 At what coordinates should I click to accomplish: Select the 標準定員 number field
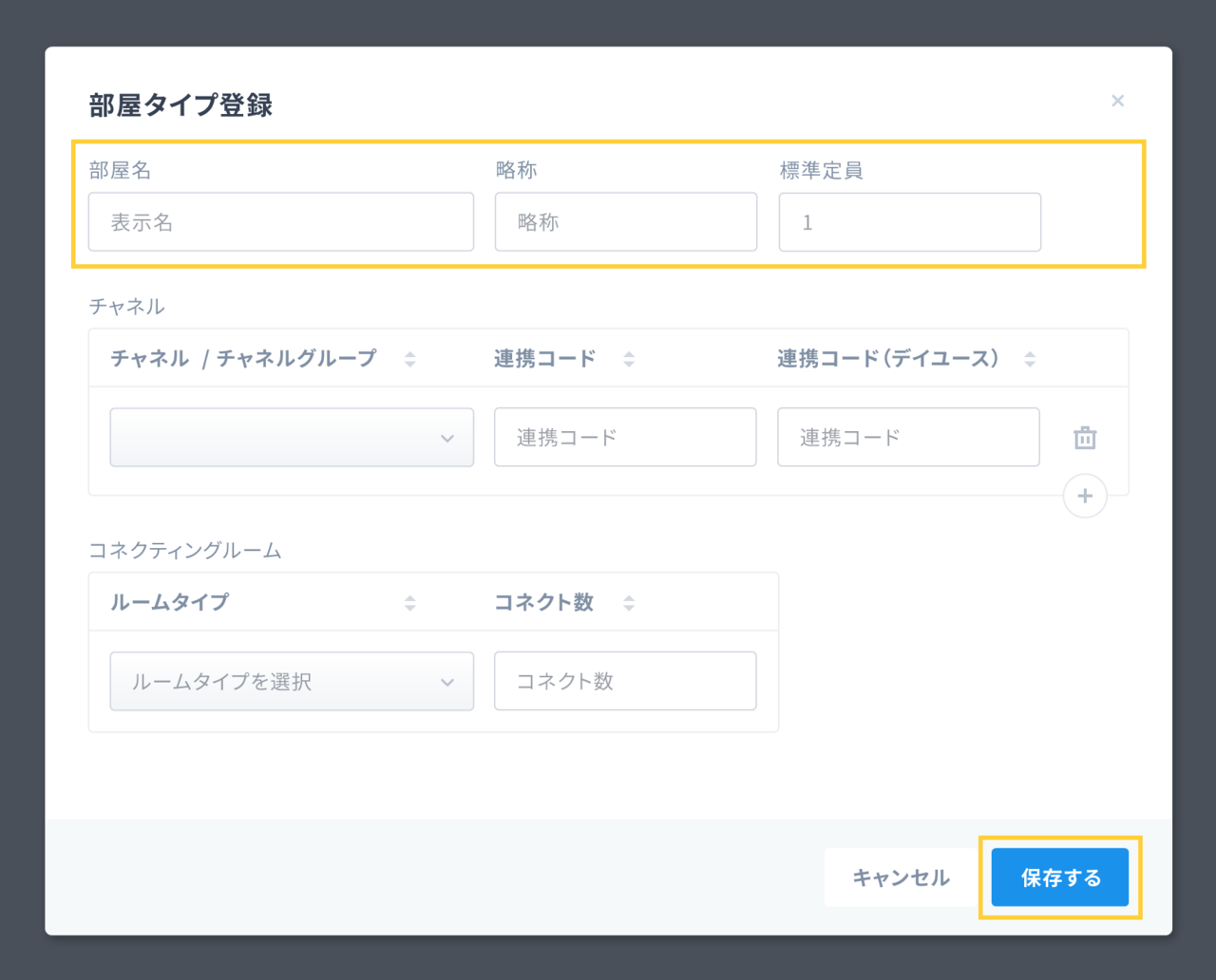click(909, 222)
